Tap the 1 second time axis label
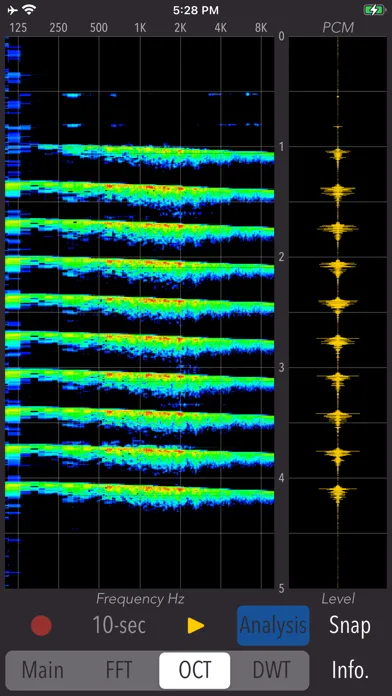The image size is (392, 696). (x=281, y=146)
